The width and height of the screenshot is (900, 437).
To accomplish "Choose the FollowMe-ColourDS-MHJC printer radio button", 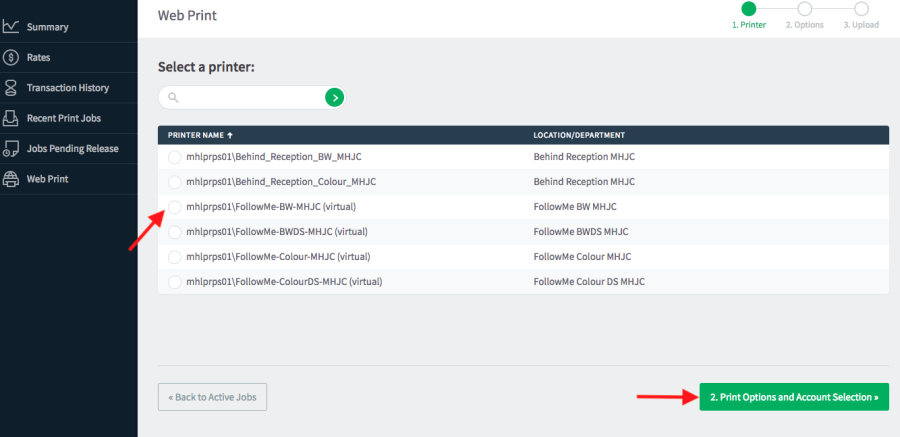I will (175, 282).
